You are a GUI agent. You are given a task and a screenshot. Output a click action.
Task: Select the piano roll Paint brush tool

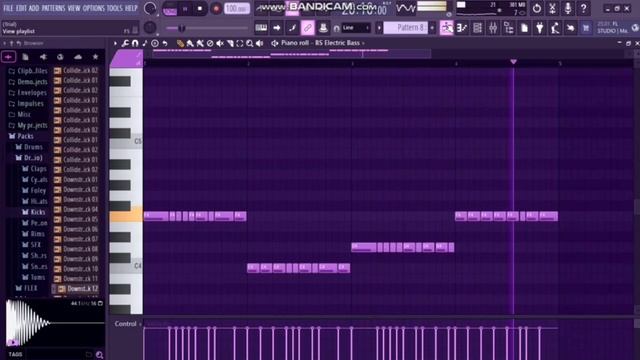tap(190, 43)
